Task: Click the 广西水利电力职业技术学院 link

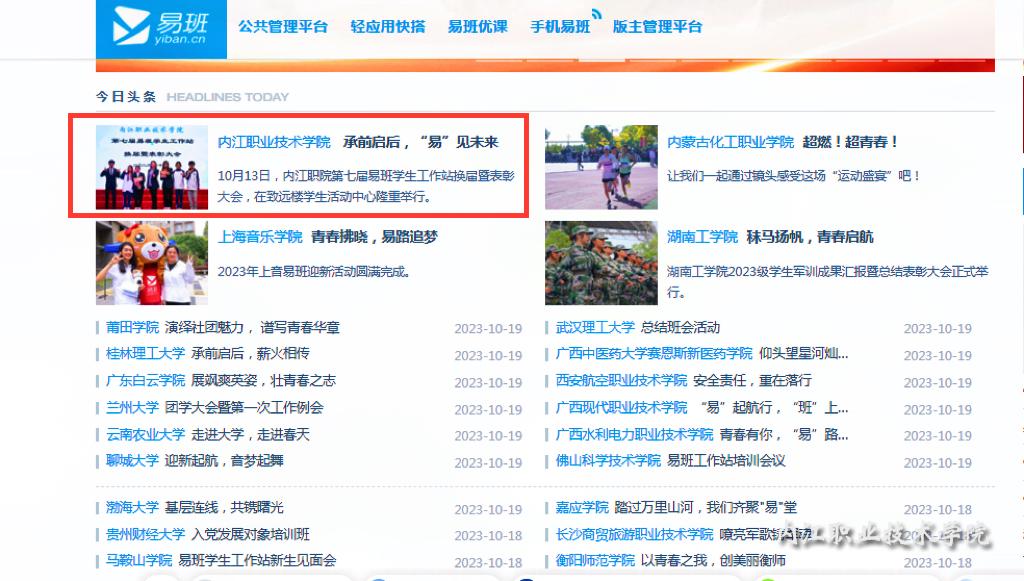Action: point(634,435)
